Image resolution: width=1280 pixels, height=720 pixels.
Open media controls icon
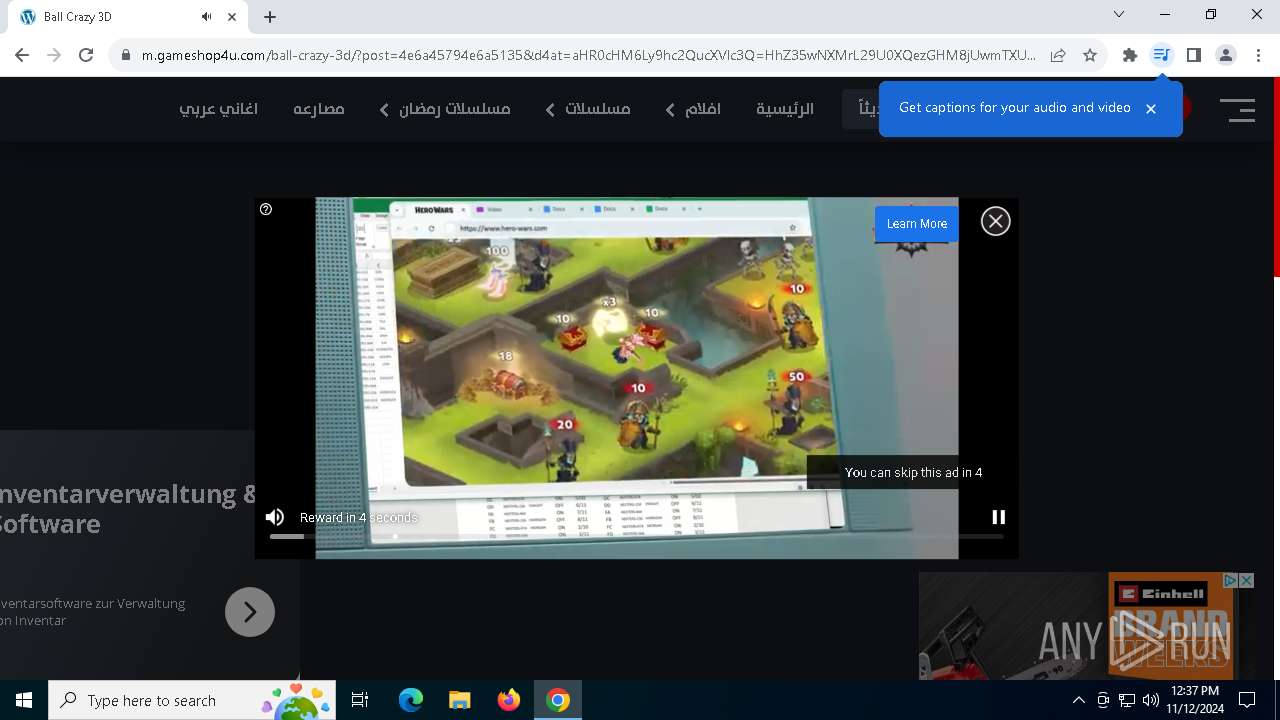(x=1161, y=55)
